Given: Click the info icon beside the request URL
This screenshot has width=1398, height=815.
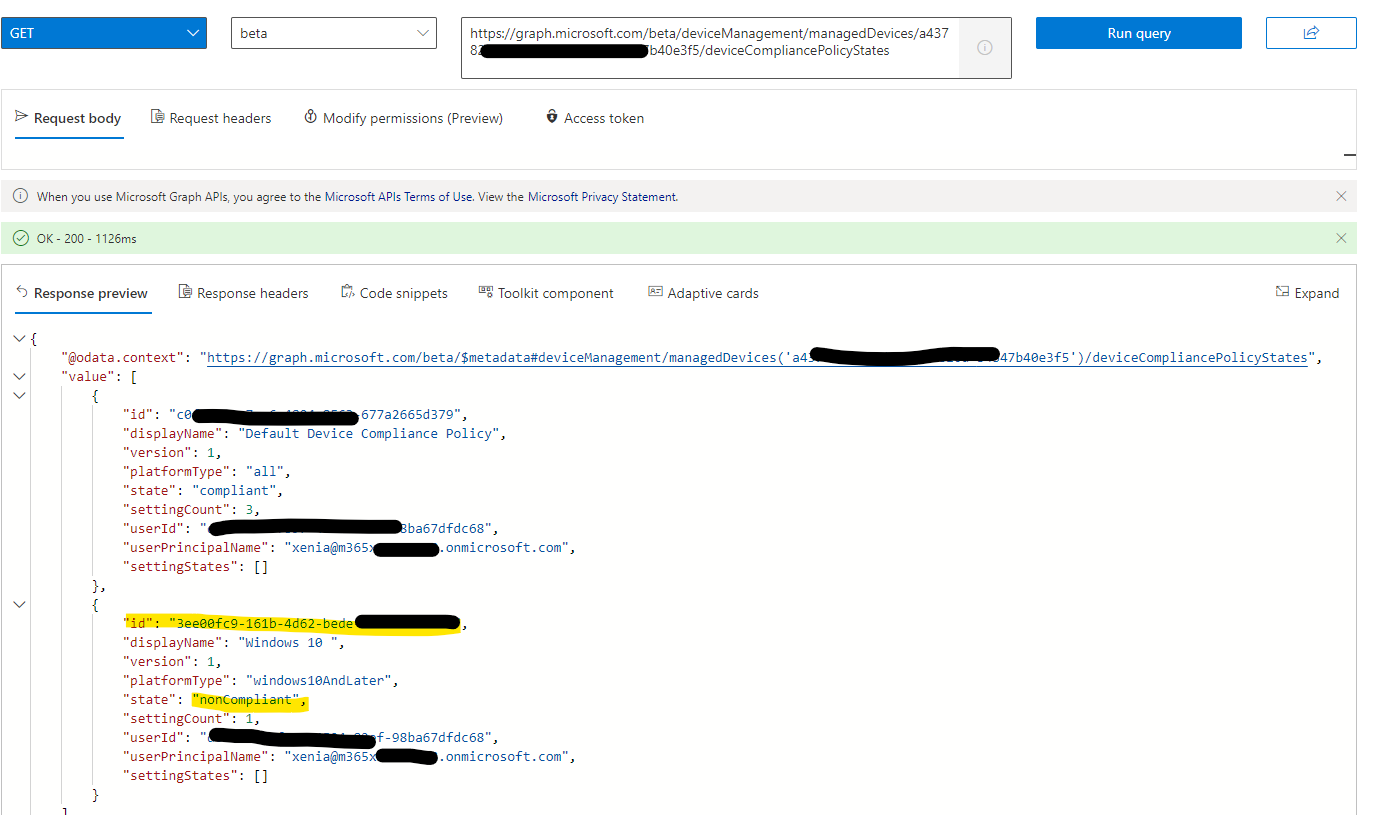Looking at the screenshot, I should [986, 47].
